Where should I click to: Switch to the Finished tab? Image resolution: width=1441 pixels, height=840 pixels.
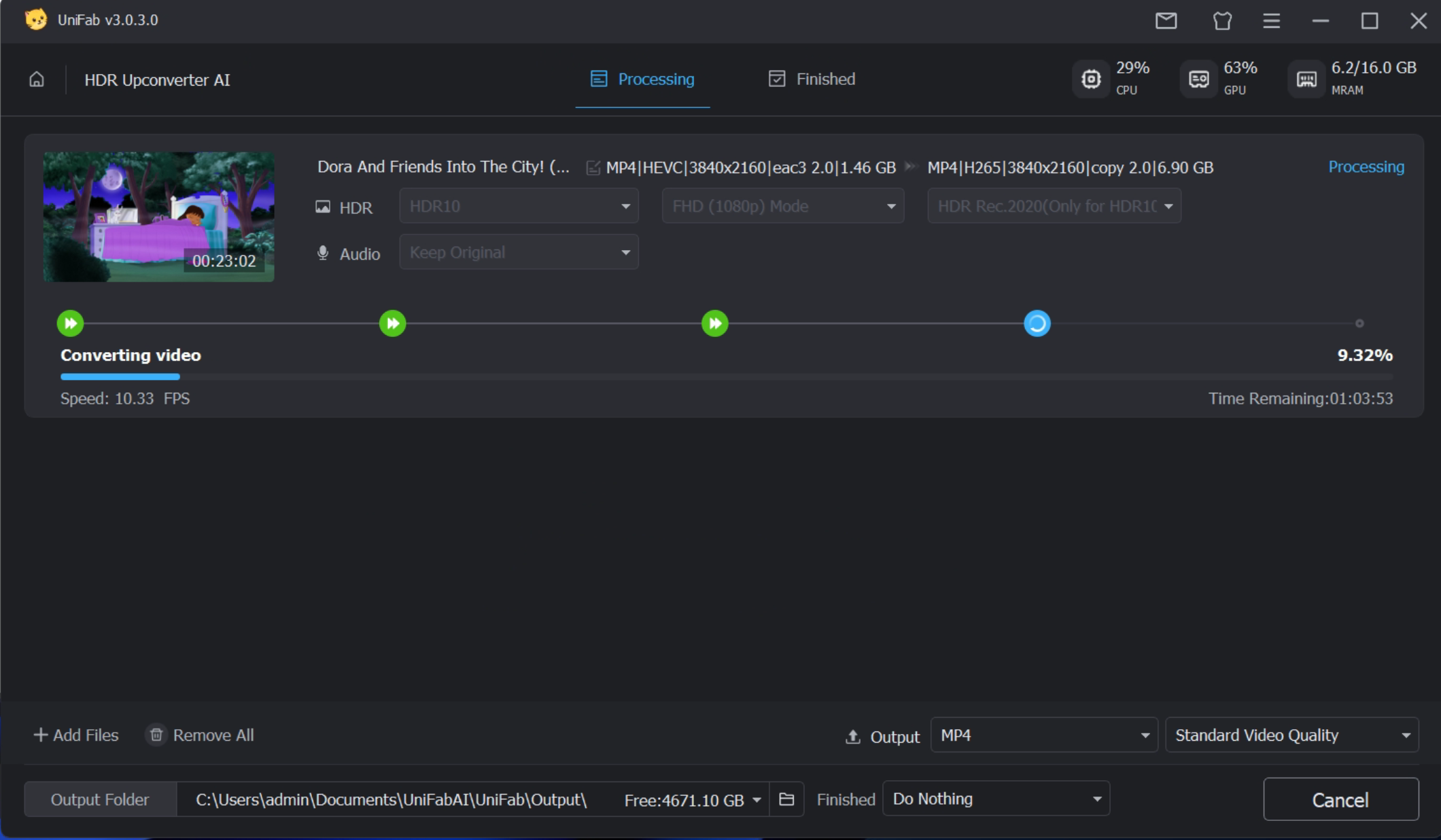click(x=812, y=80)
